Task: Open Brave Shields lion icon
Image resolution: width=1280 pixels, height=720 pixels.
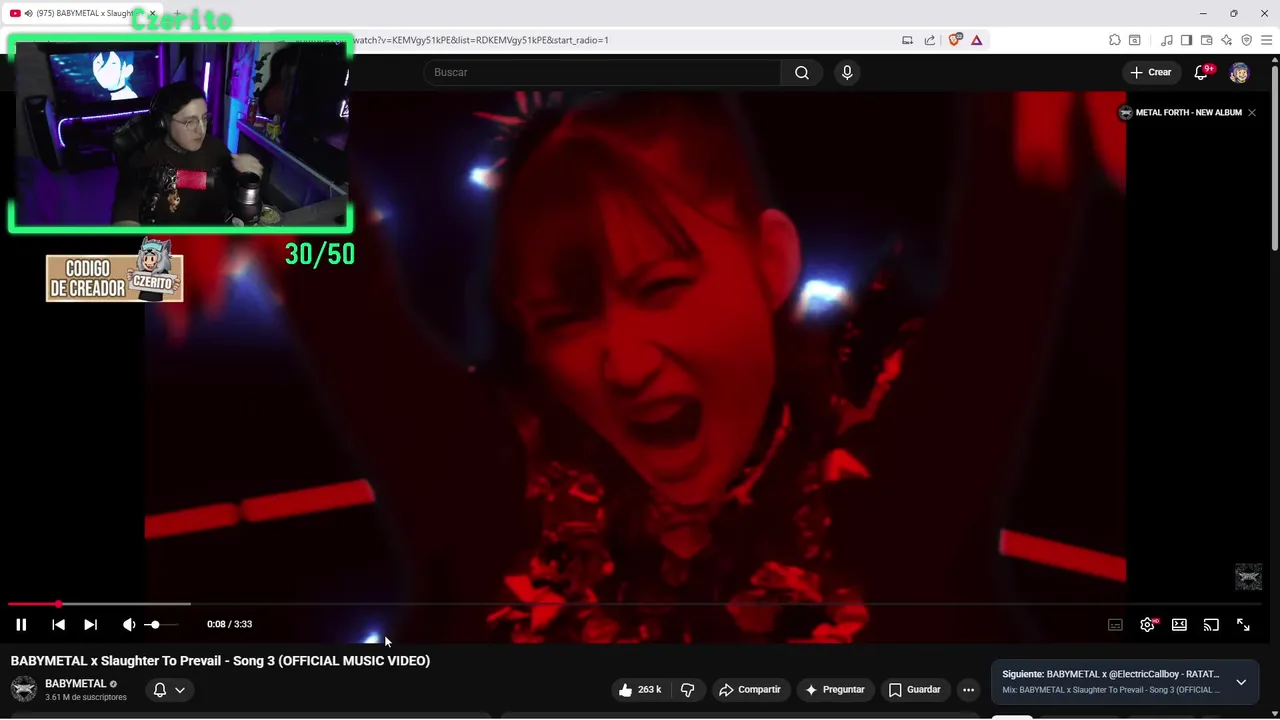Action: (954, 40)
